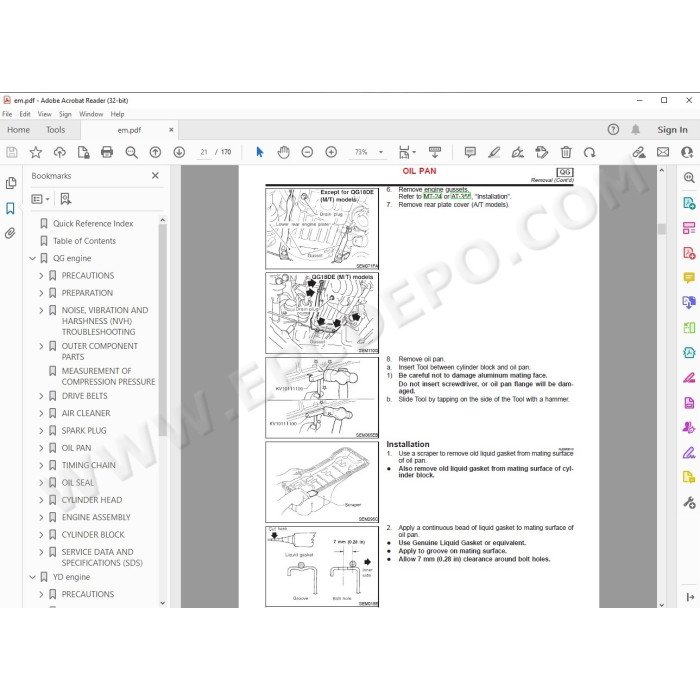The width and height of the screenshot is (700, 700).
Task: Open Attachments paperclip panel icon
Action: click(x=10, y=233)
